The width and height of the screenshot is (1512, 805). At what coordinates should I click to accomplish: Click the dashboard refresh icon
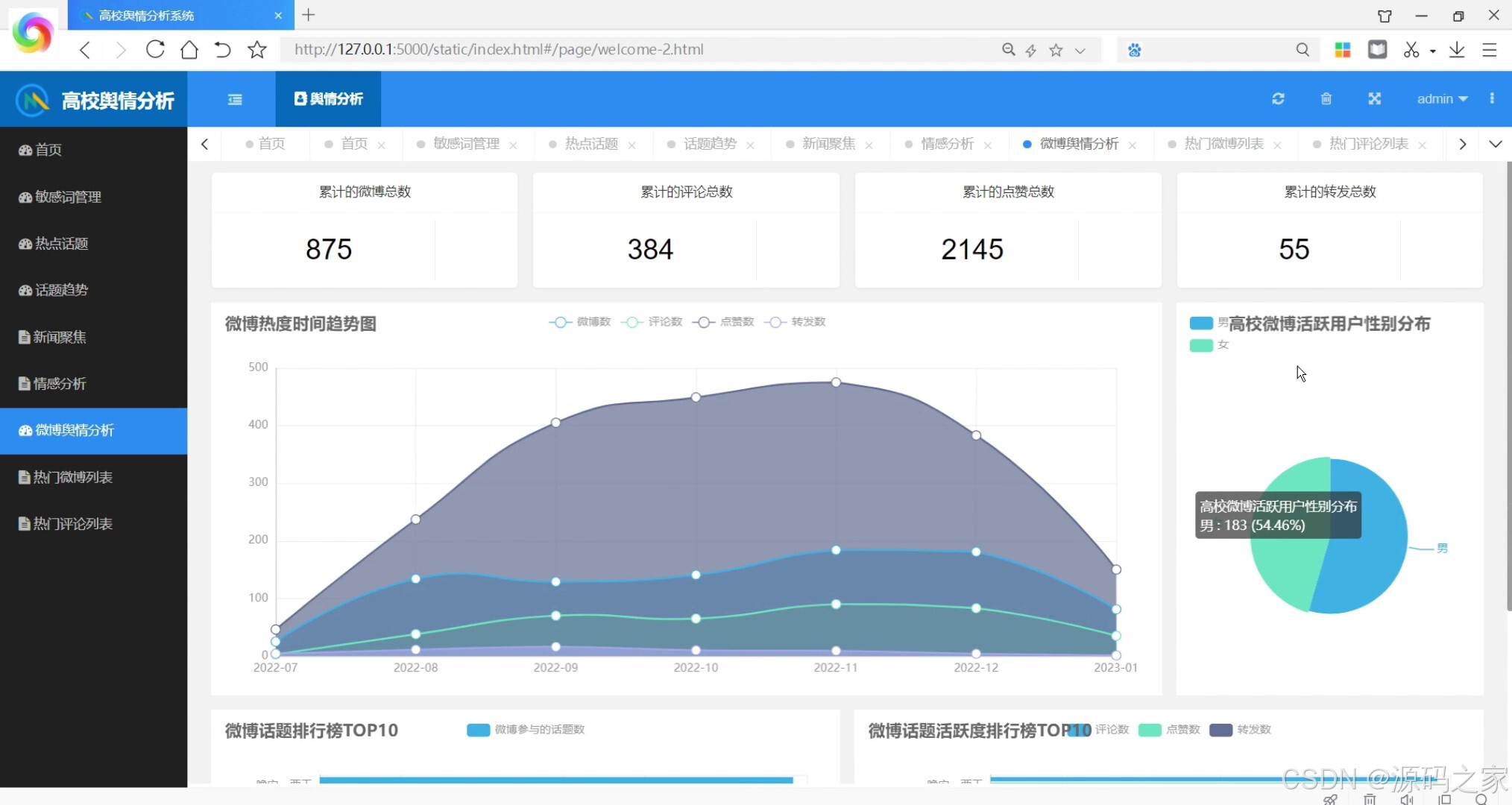[1278, 98]
